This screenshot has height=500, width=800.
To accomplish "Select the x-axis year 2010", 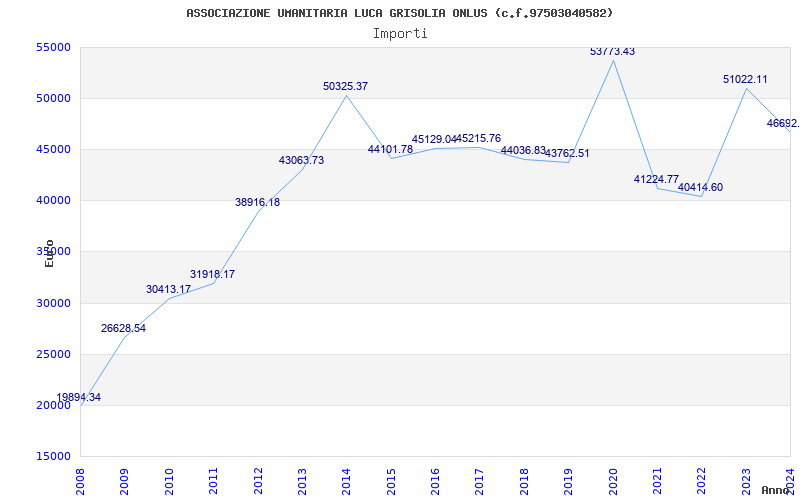I will coord(169,481).
